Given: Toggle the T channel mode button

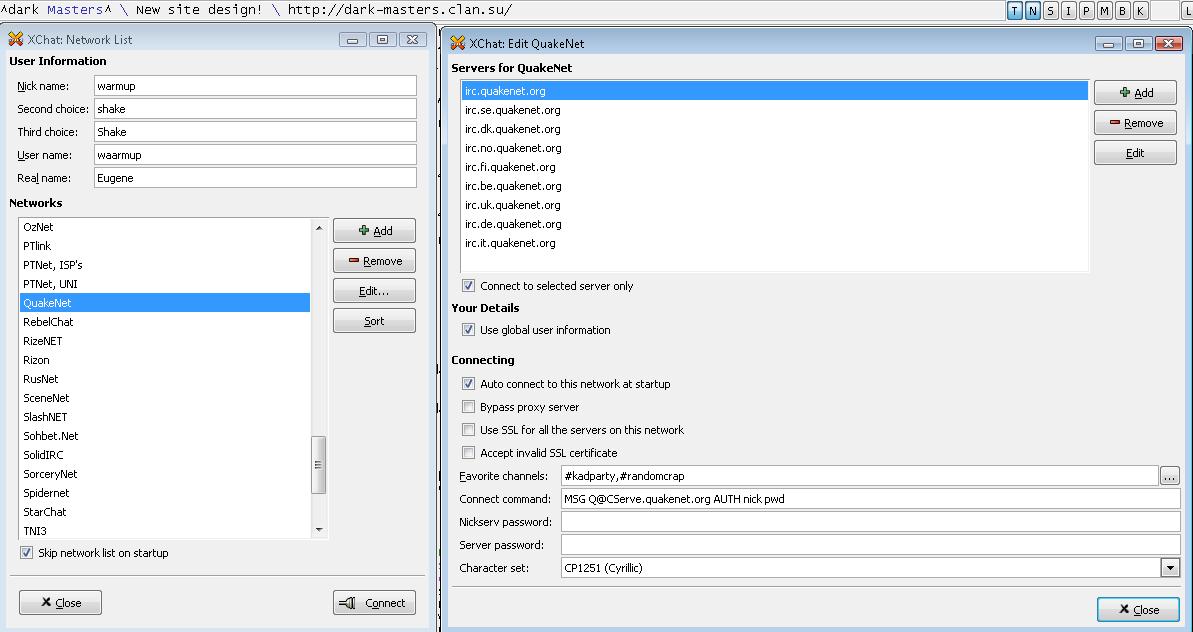Looking at the screenshot, I should click(1015, 11).
